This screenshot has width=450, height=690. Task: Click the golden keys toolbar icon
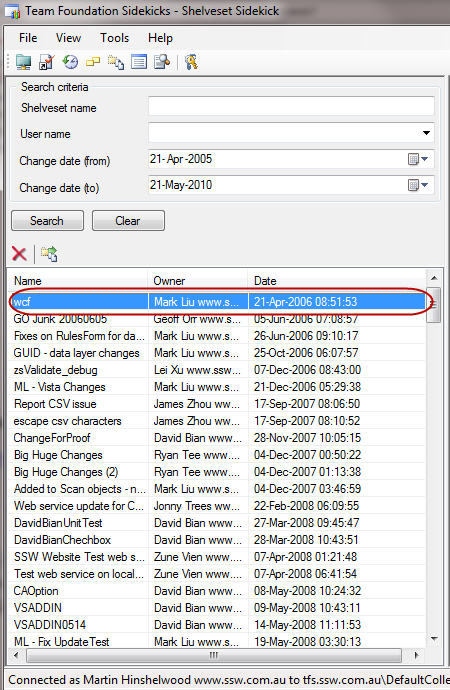191,62
